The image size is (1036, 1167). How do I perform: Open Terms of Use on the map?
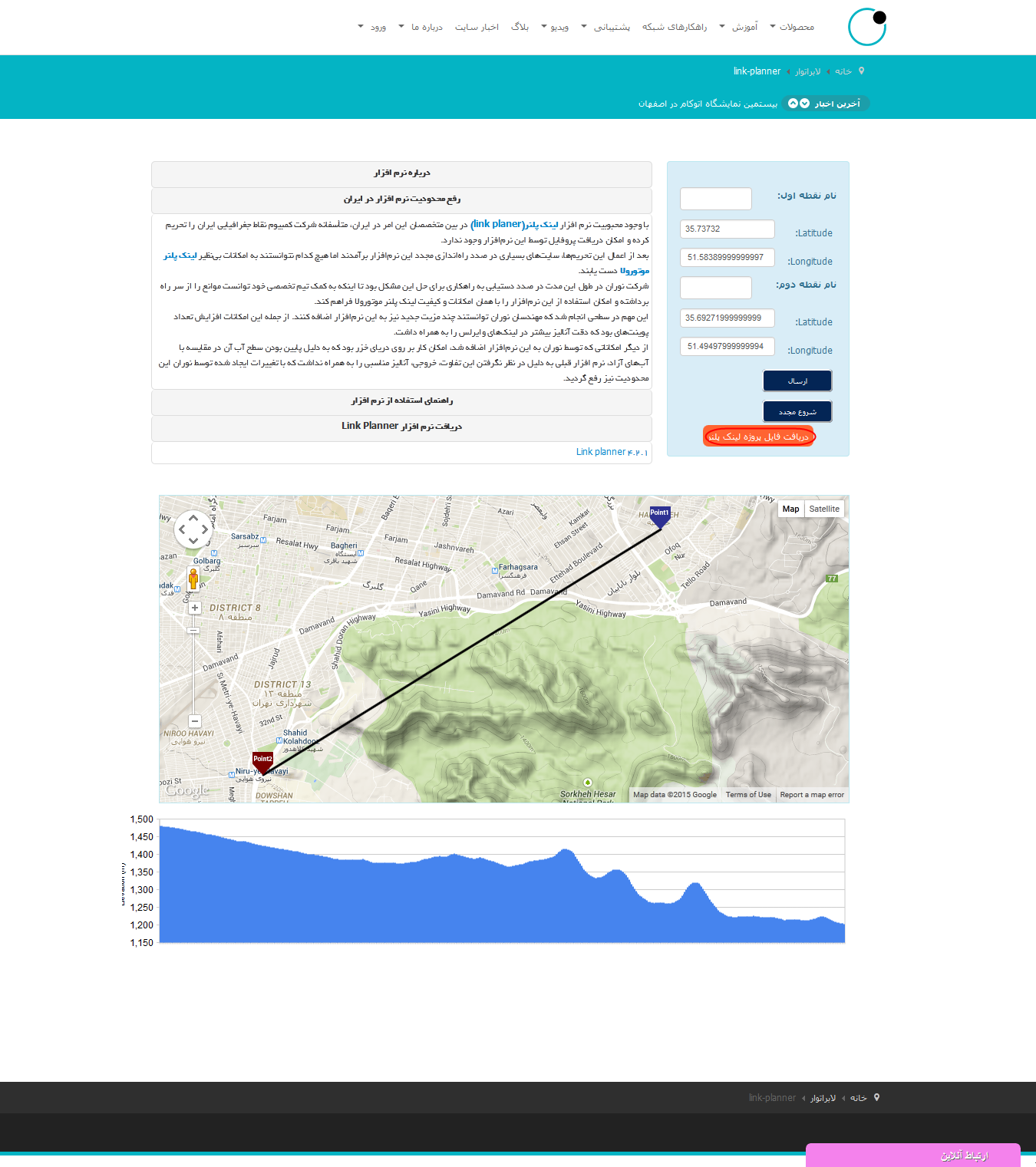point(748,795)
